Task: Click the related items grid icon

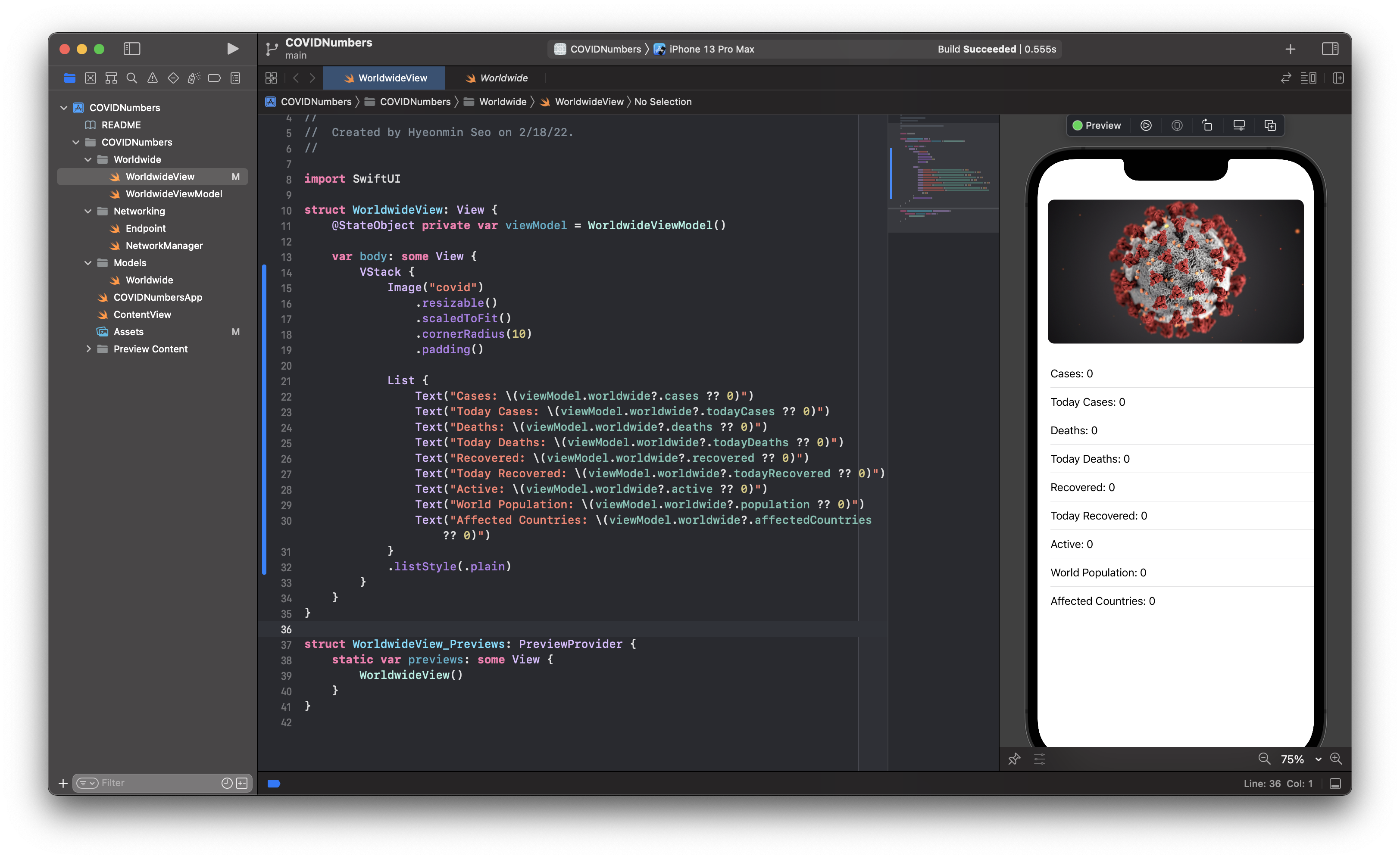Action: click(x=271, y=78)
